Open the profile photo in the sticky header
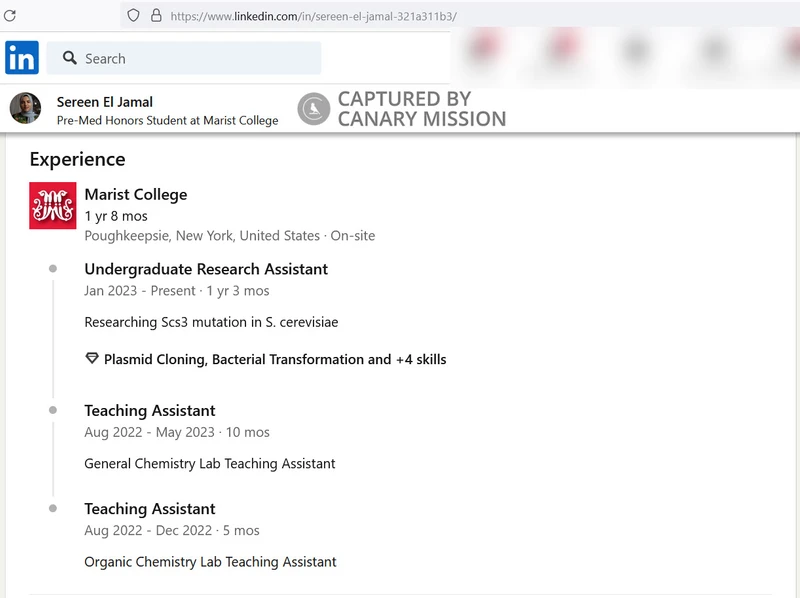 25,109
